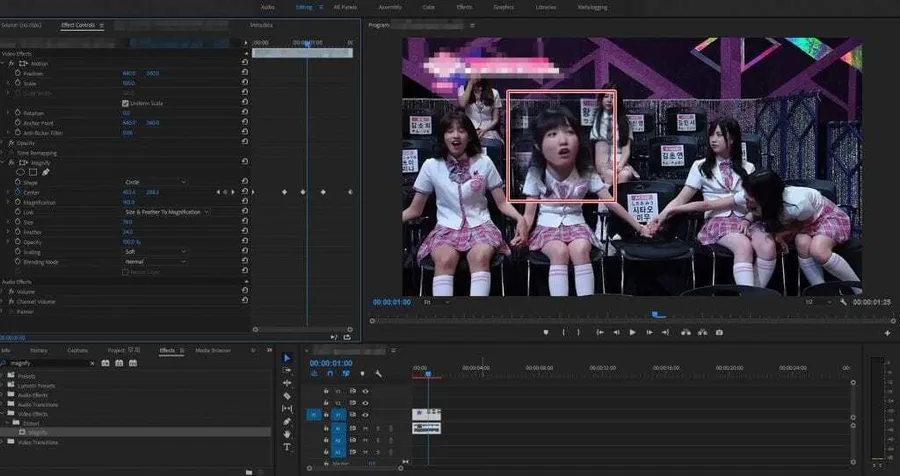Select the Razor tool

coord(288,396)
